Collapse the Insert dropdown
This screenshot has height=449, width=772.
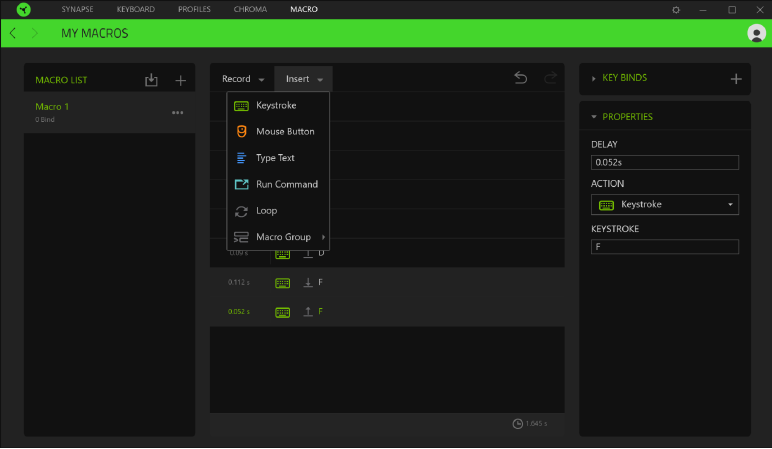(x=304, y=79)
